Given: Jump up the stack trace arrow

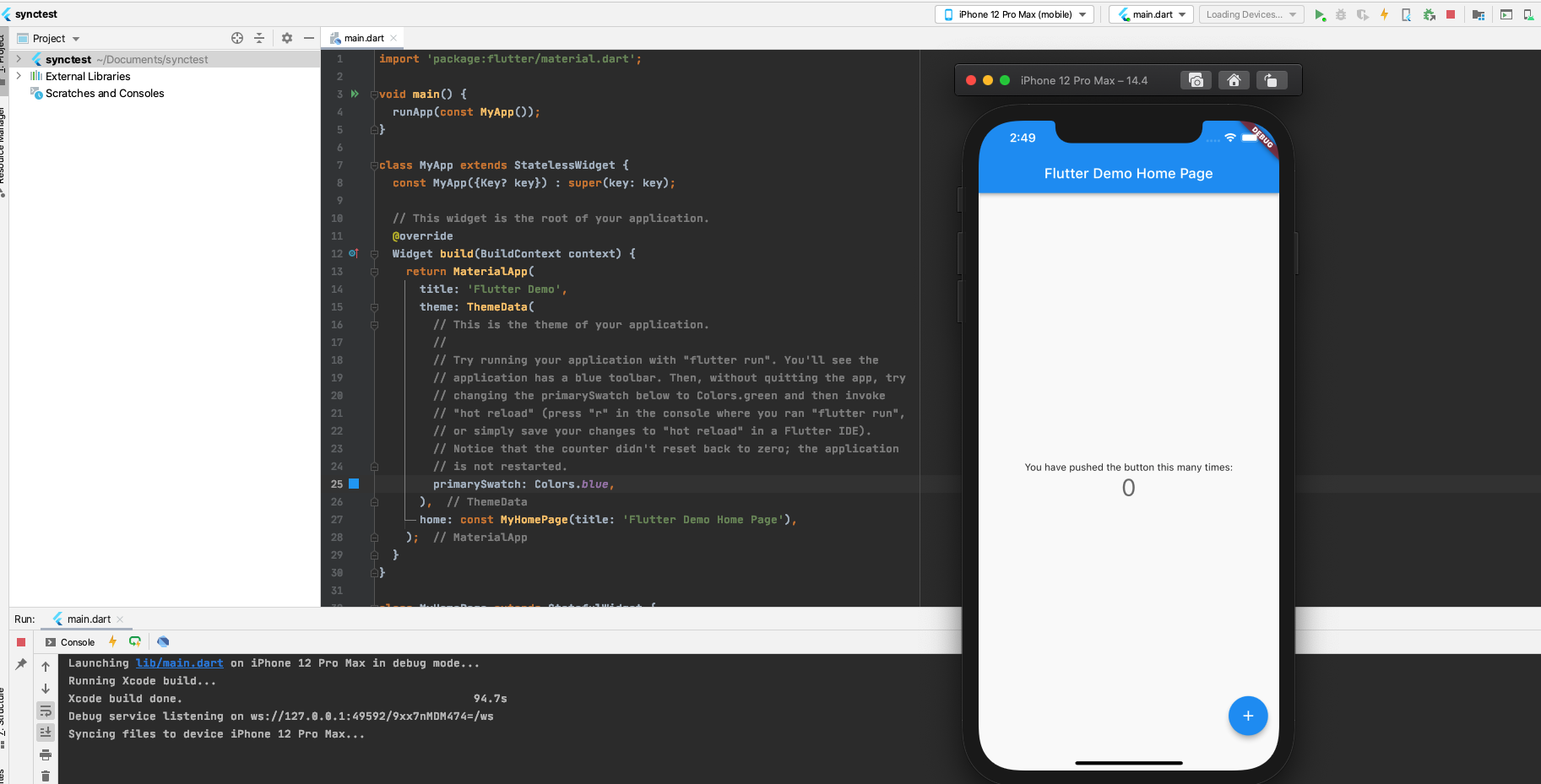Looking at the screenshot, I should click(x=46, y=667).
